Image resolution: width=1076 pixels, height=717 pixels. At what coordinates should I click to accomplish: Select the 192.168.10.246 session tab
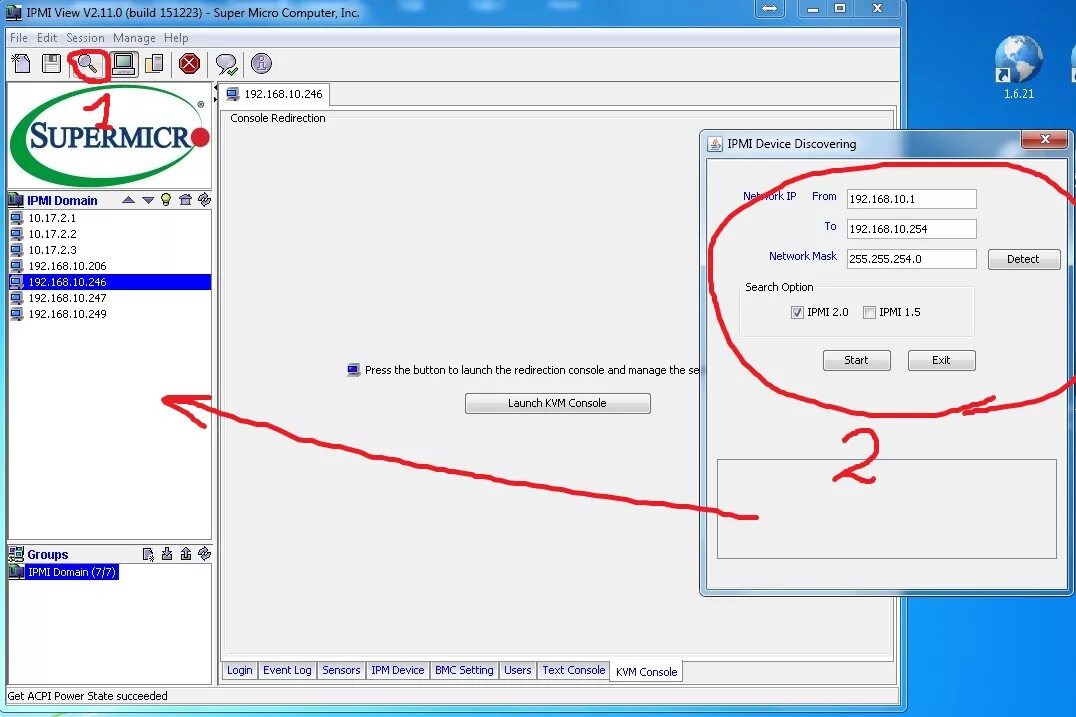[x=274, y=94]
